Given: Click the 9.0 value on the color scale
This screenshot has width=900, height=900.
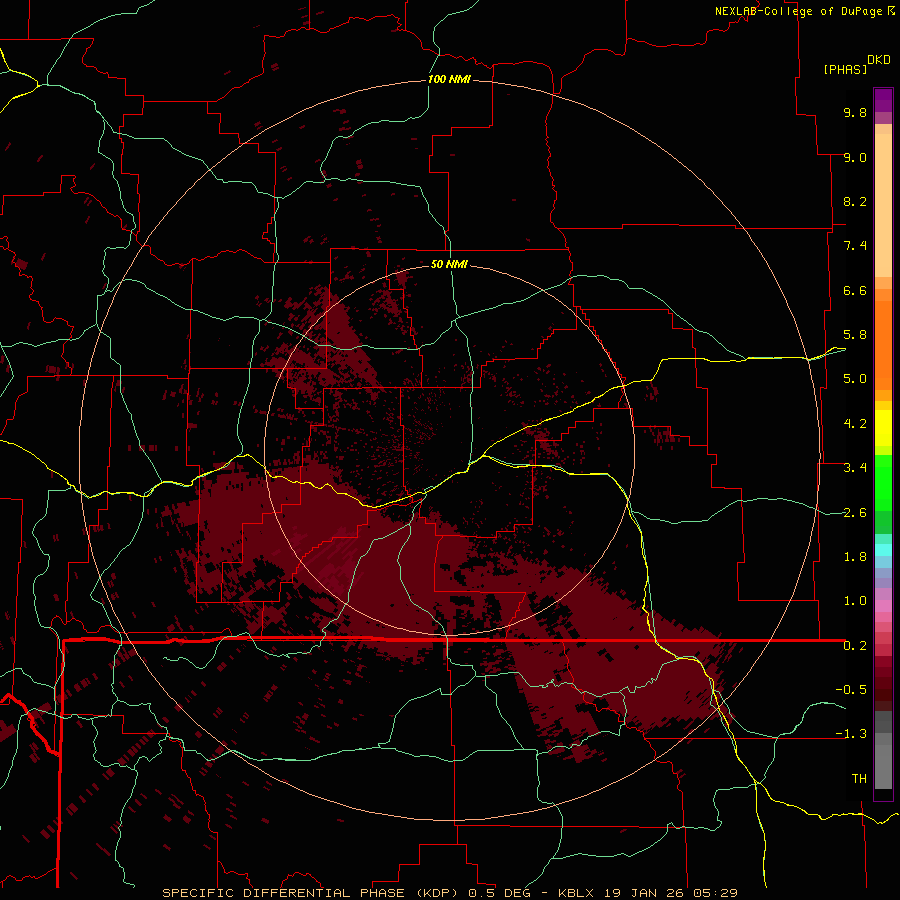Looking at the screenshot, I should [855, 157].
